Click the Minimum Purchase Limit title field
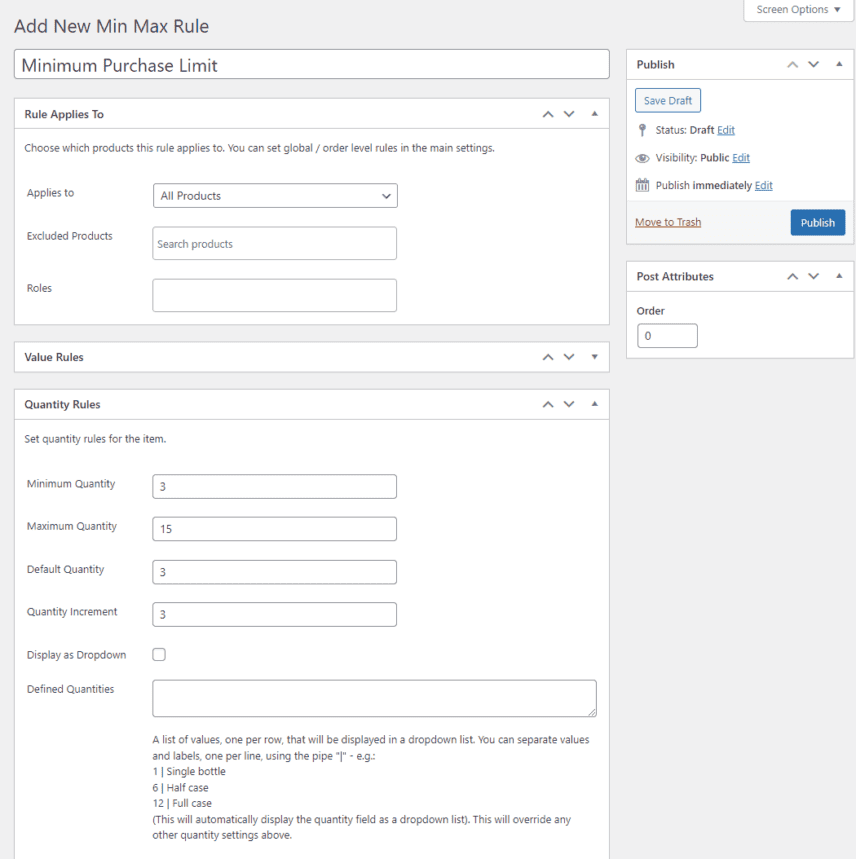This screenshot has width=856, height=859. [x=310, y=63]
